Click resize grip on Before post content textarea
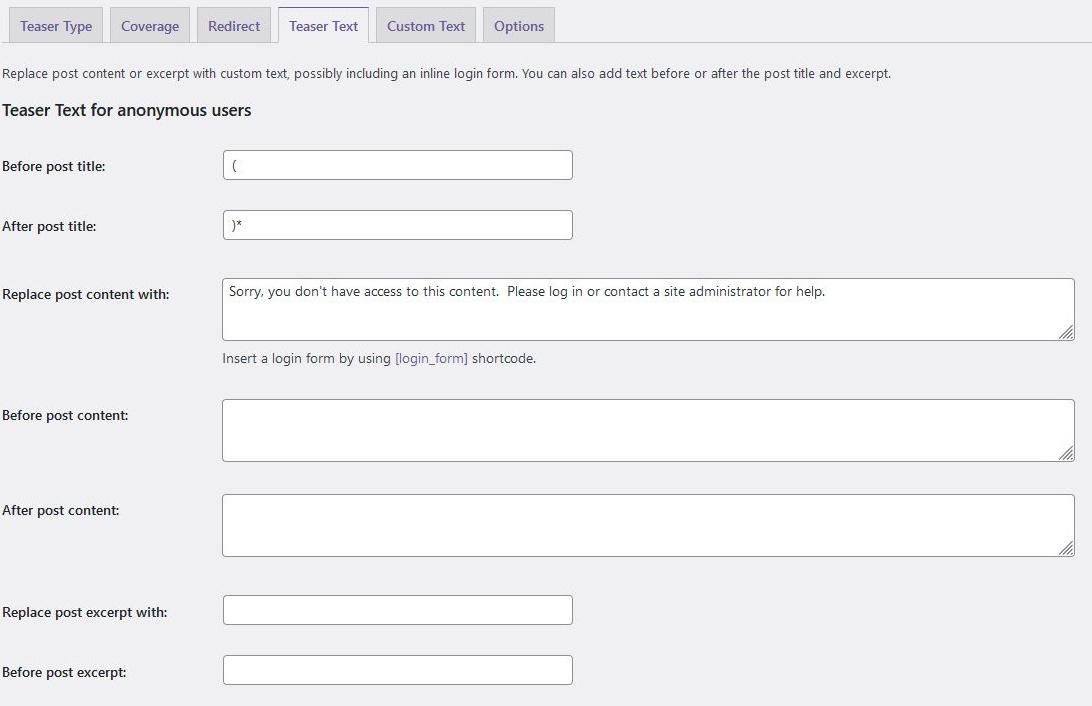 (x=1066, y=453)
